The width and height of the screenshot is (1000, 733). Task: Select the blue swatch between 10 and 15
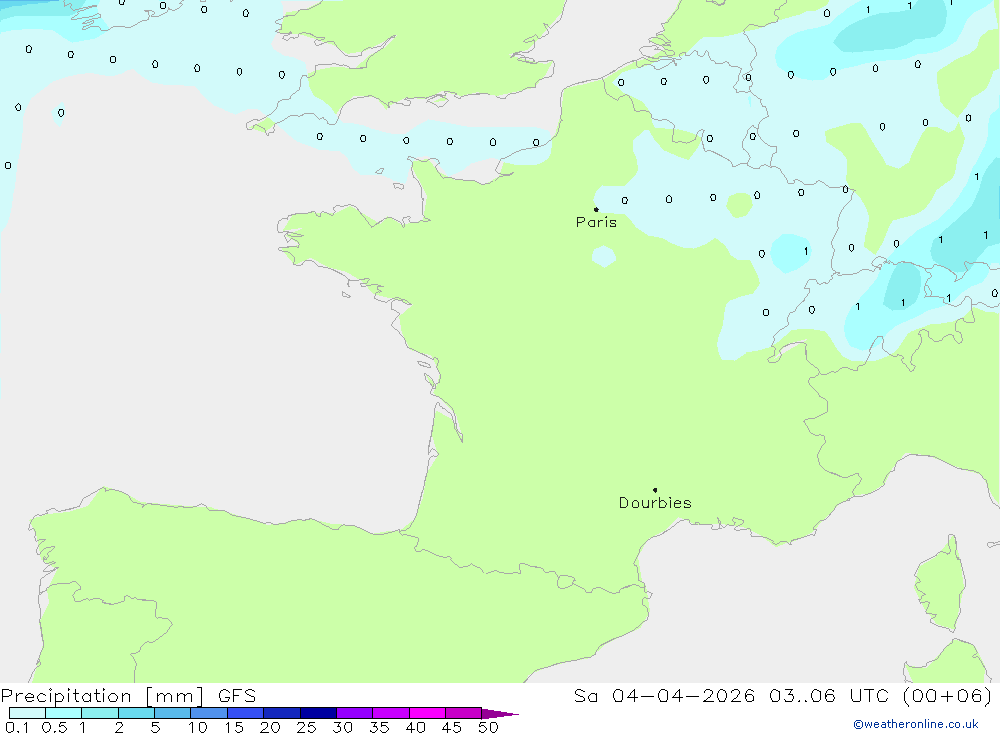click(209, 713)
